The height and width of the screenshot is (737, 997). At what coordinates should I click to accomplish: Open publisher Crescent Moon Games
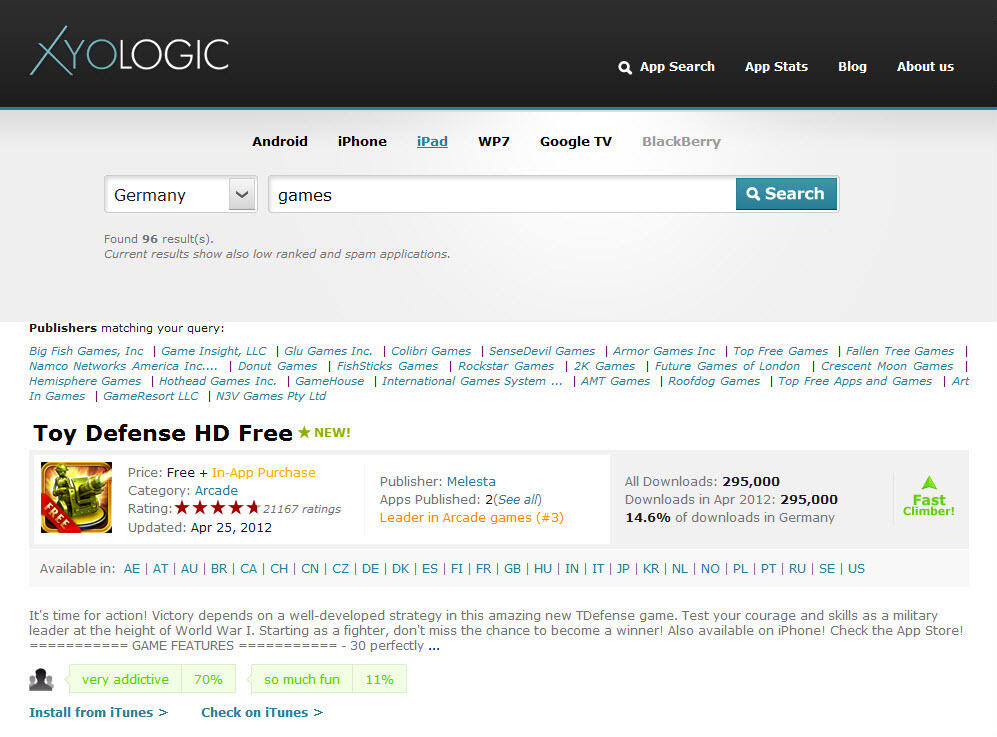click(887, 366)
